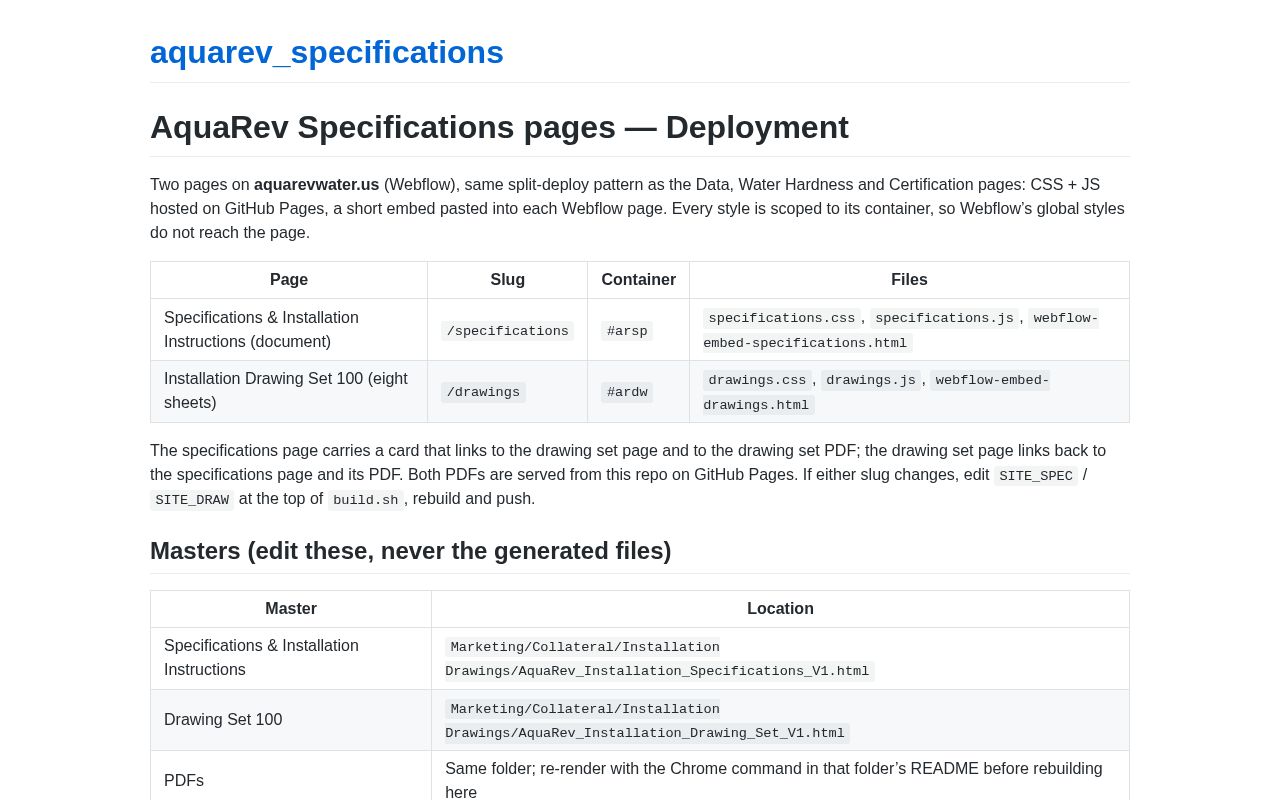This screenshot has height=800, width=1280.
Task: Click the 'AquaRev Specifications pages — Deployment' heading
Action: pos(499,127)
